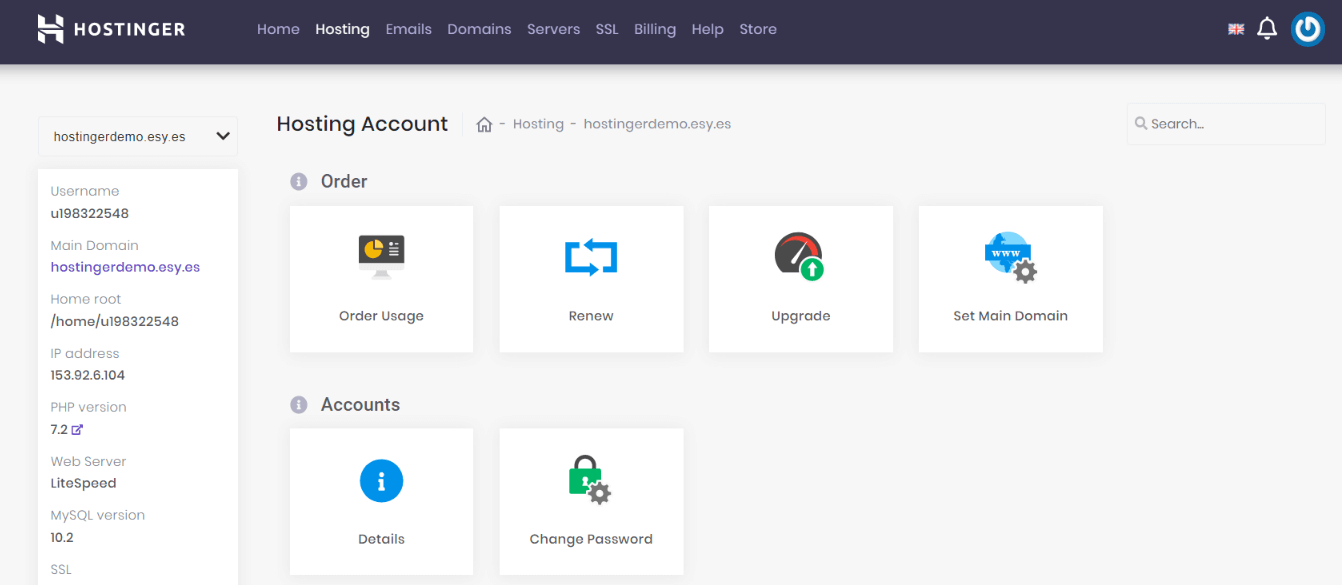Open Store in the top menu
Image resolution: width=1342 pixels, height=585 pixels.
coord(758,29)
